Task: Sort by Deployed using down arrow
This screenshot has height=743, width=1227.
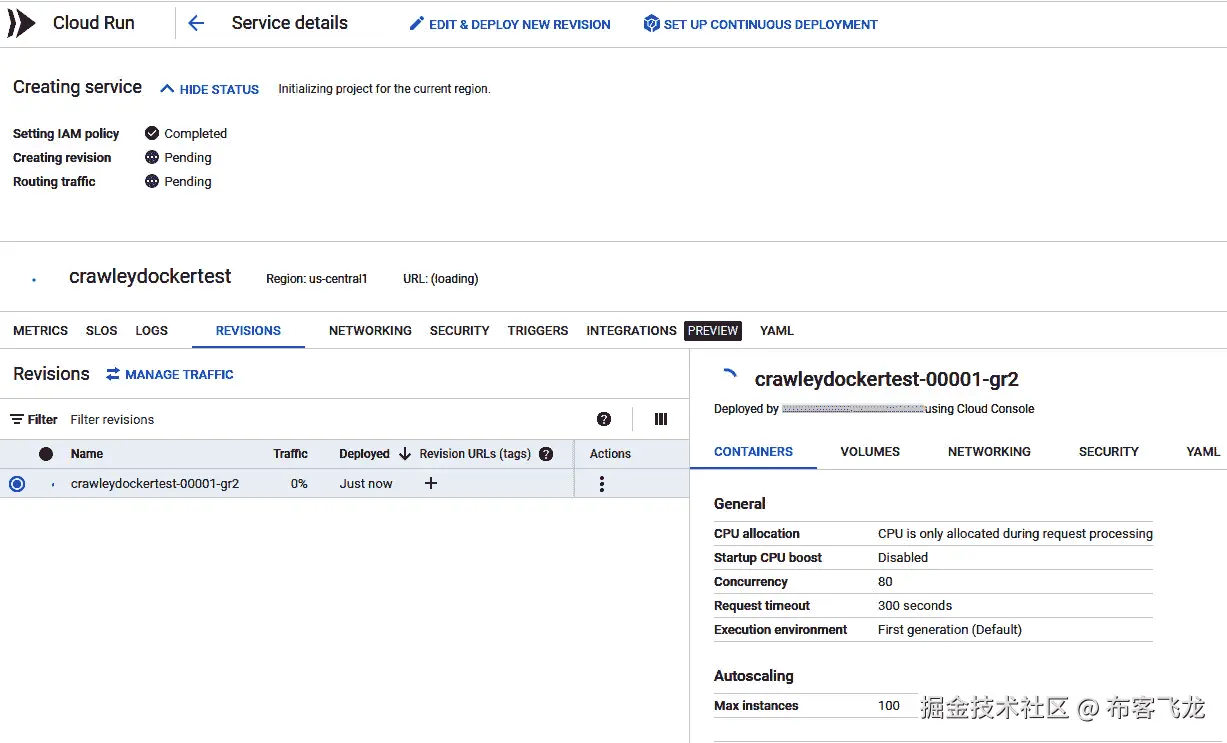Action: [405, 453]
